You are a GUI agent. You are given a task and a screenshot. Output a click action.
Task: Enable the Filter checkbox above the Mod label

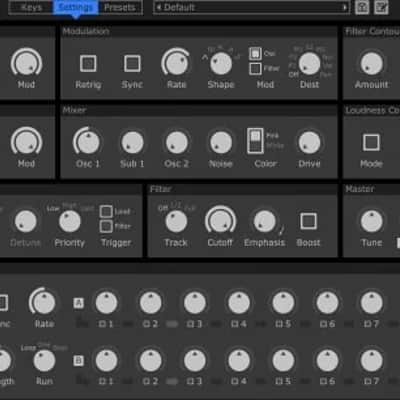255,69
